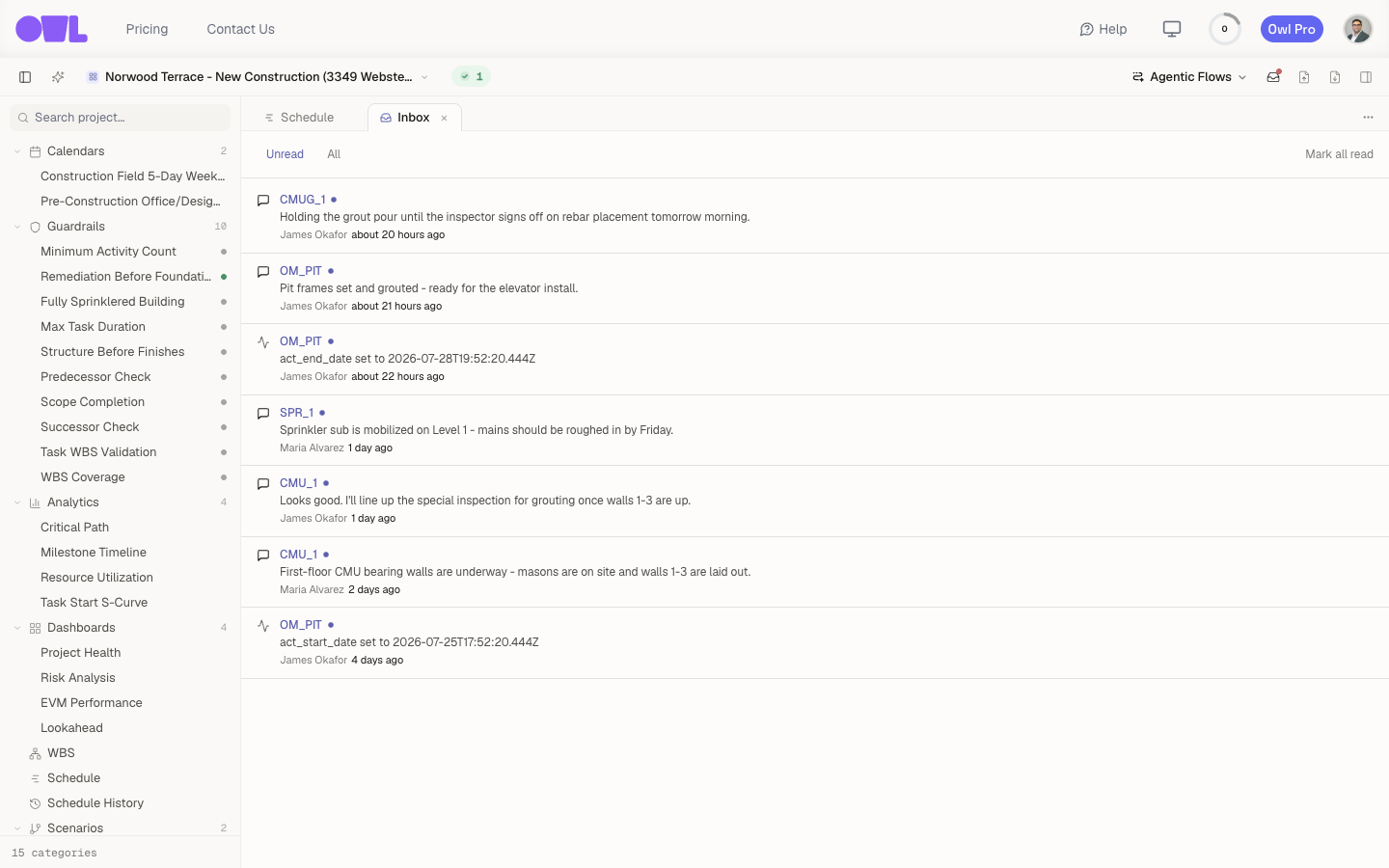Open Remediation Before Foundation guardrail
The width and height of the screenshot is (1389, 868).
tap(125, 277)
